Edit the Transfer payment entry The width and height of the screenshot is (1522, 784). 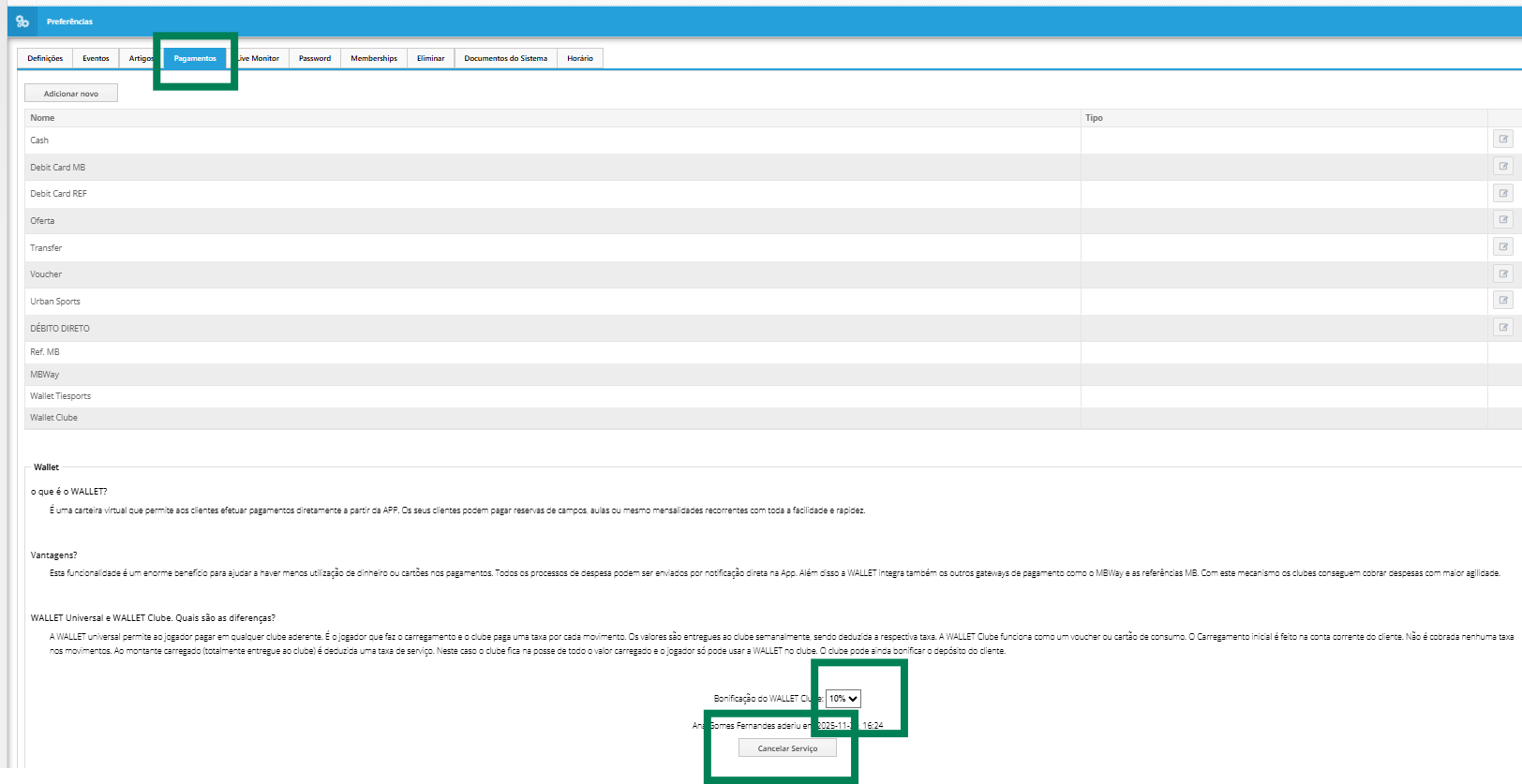pos(1502,247)
